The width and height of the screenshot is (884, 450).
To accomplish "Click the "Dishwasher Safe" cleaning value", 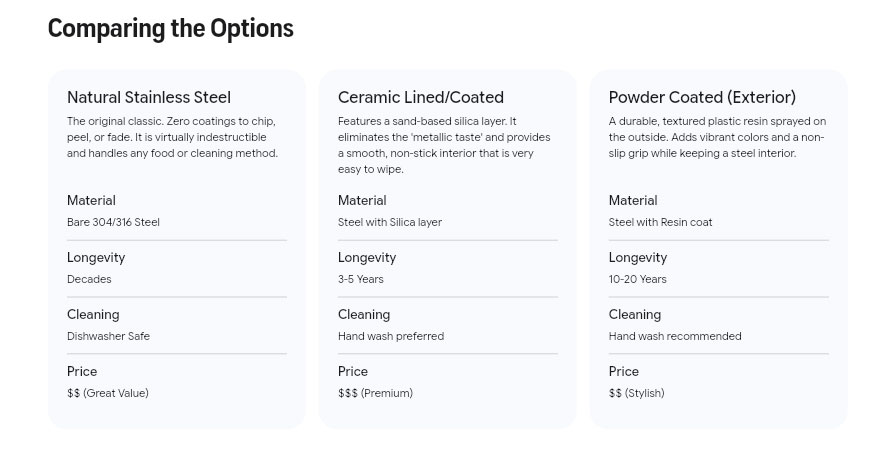I will click(x=108, y=336).
